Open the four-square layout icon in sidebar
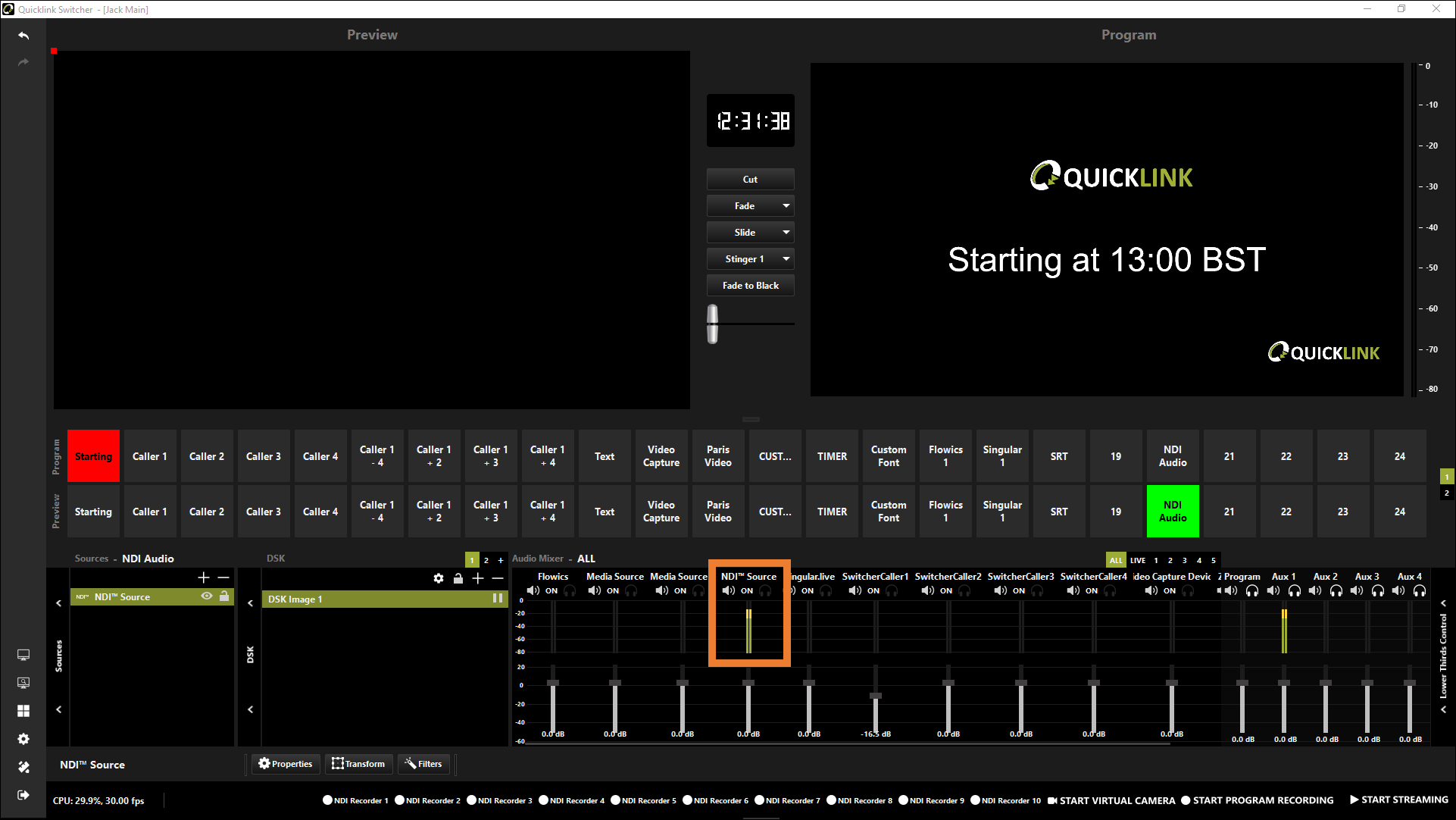Screen dimensions: 1456x820 23,711
